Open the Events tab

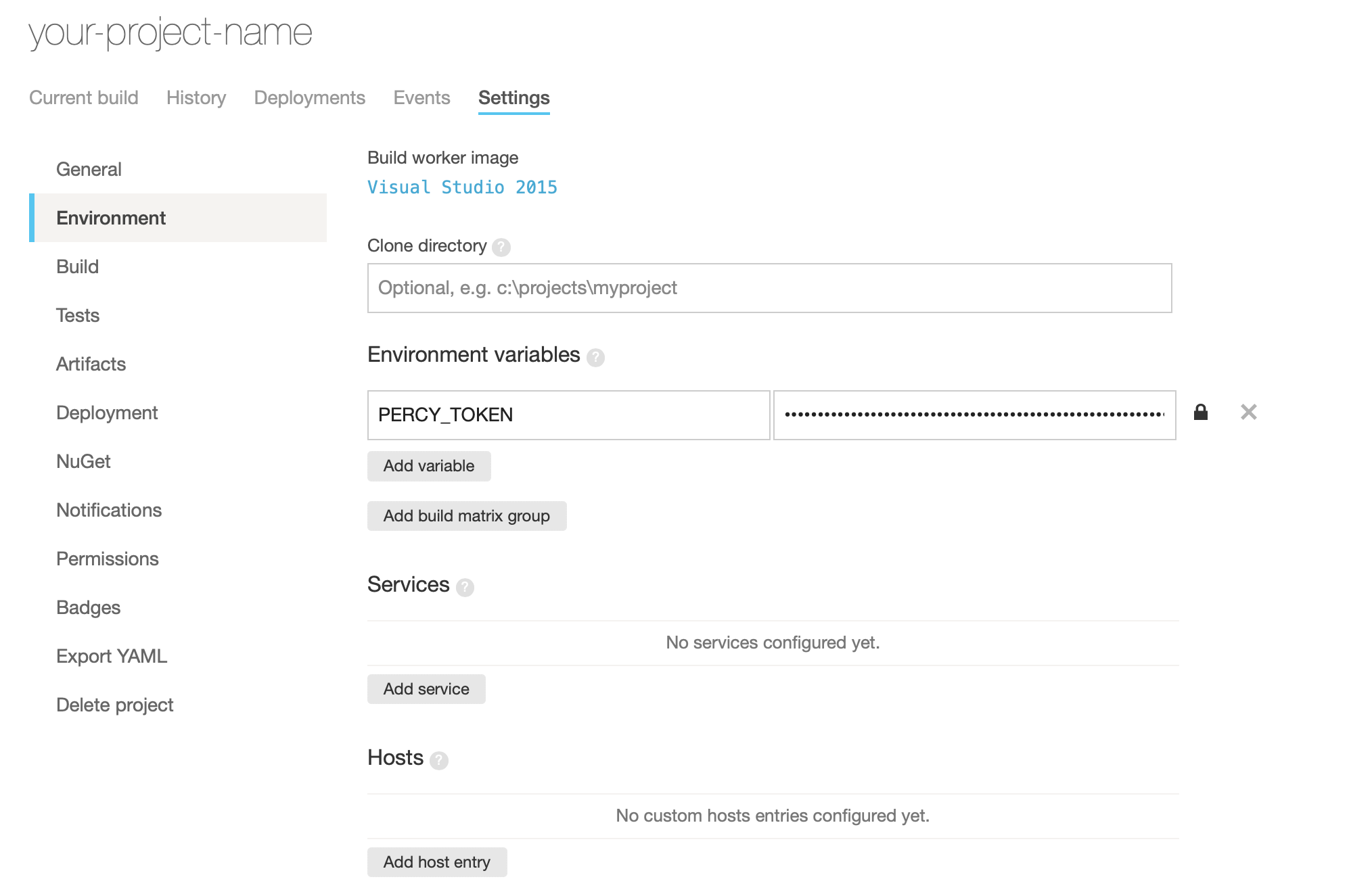[421, 98]
